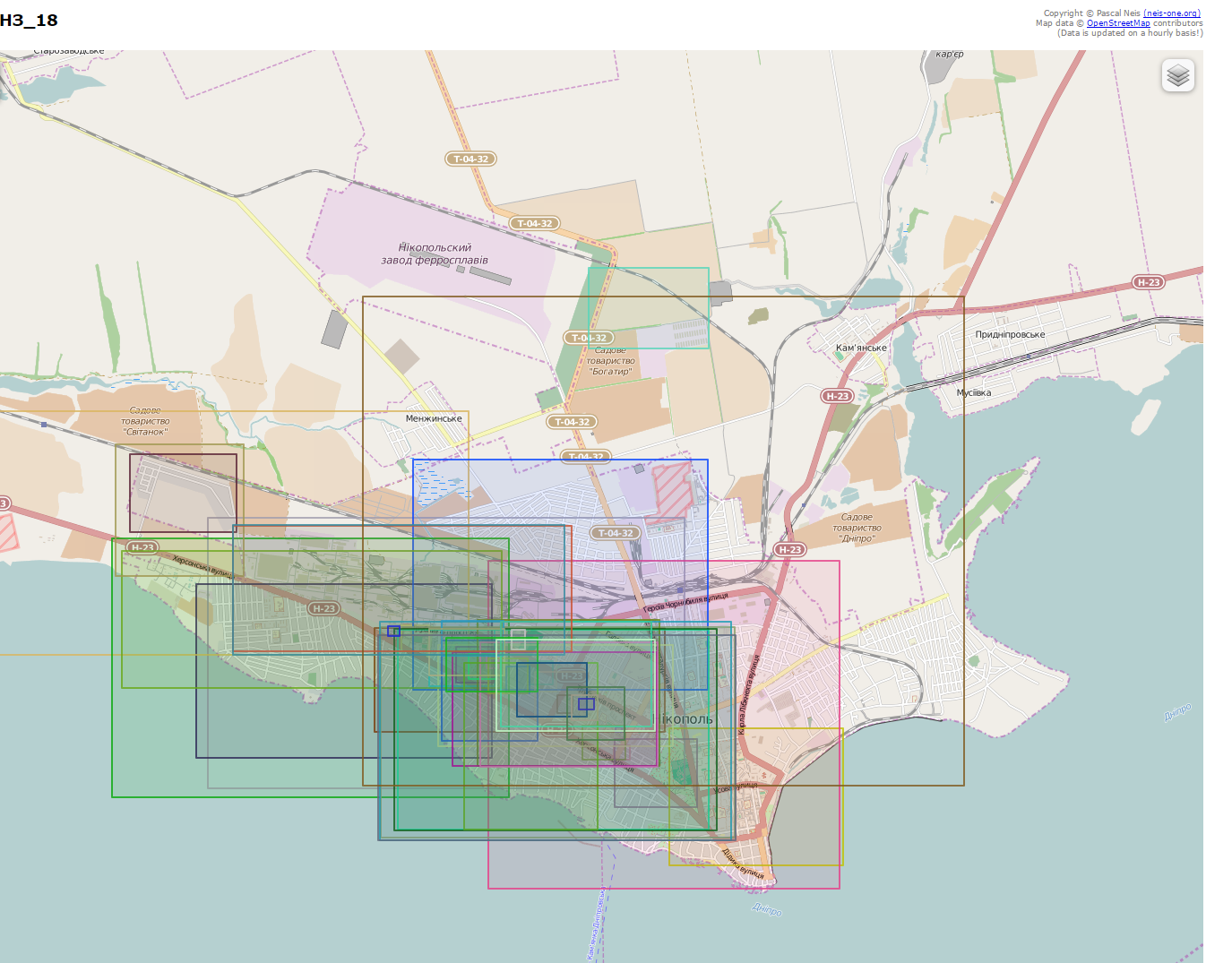Image resolution: width=1232 pixels, height=963 pixels.
Task: Select the turquoise rectangle near Богатир
Action: pos(649,308)
